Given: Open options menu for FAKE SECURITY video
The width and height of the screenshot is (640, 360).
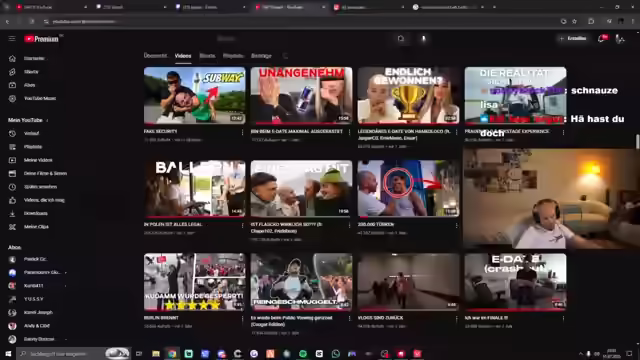Looking at the screenshot, I should pyautogui.click(x=242, y=132).
